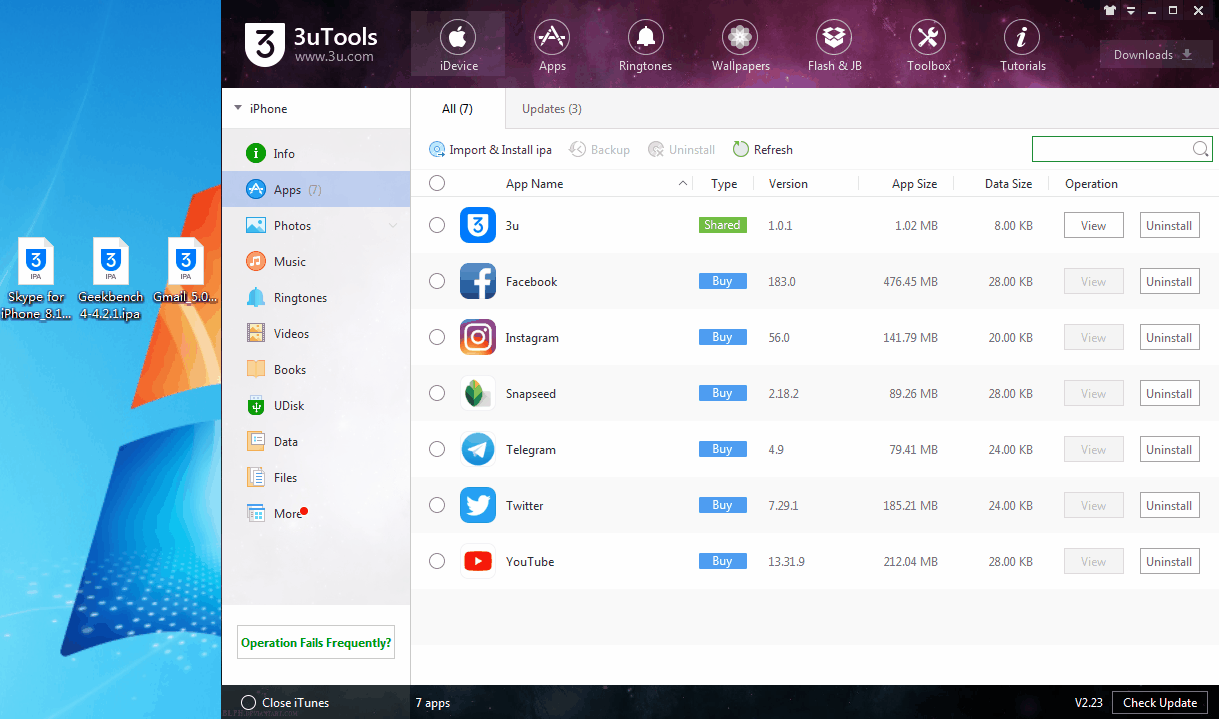
Task: Open the Apps store section
Action: pos(552,45)
